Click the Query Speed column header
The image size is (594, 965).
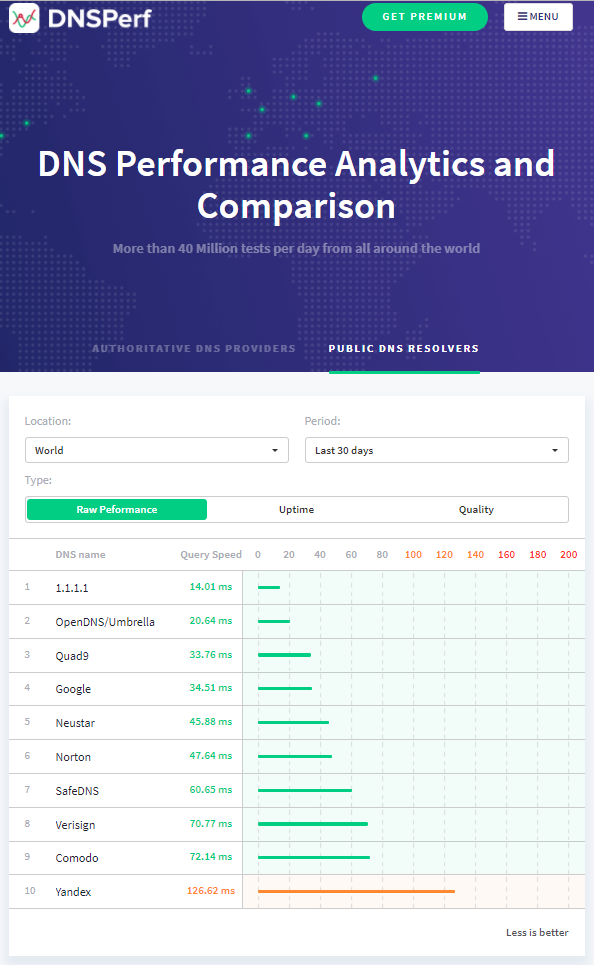pyautogui.click(x=211, y=555)
